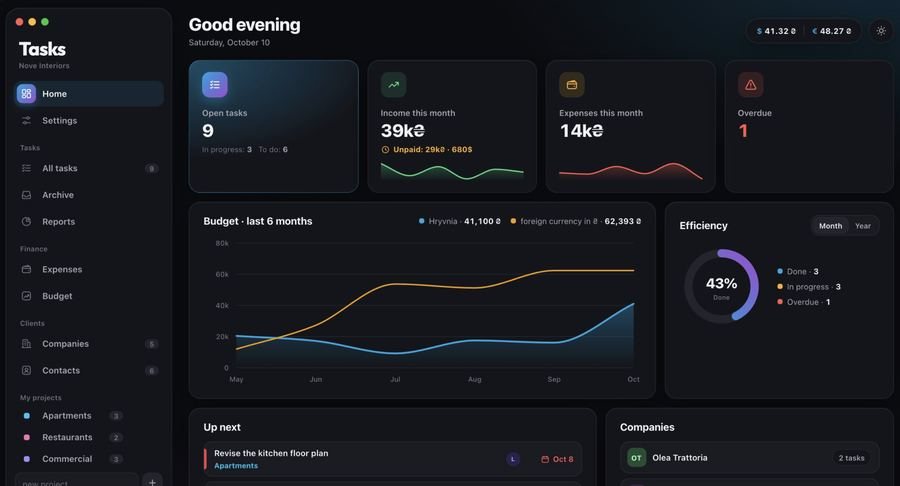This screenshot has height=486, width=900.
Task: Click the All tasks list icon
Action: click(26, 168)
